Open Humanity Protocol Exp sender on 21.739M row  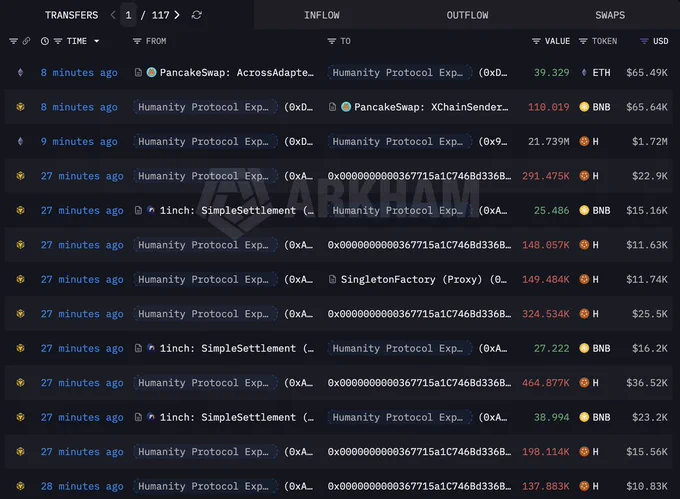[x=205, y=141]
